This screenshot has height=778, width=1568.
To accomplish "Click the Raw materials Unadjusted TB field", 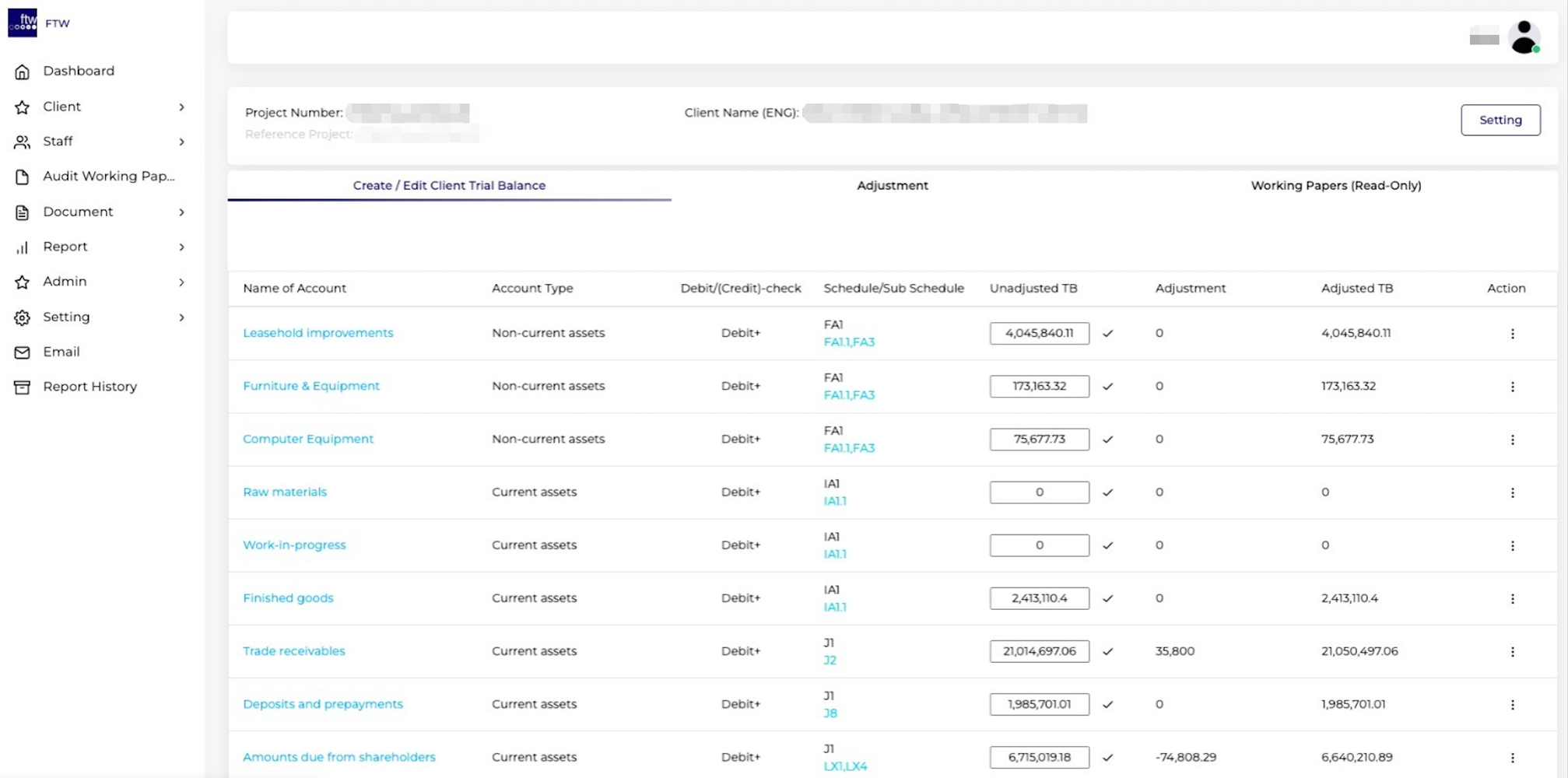I will pyautogui.click(x=1039, y=492).
